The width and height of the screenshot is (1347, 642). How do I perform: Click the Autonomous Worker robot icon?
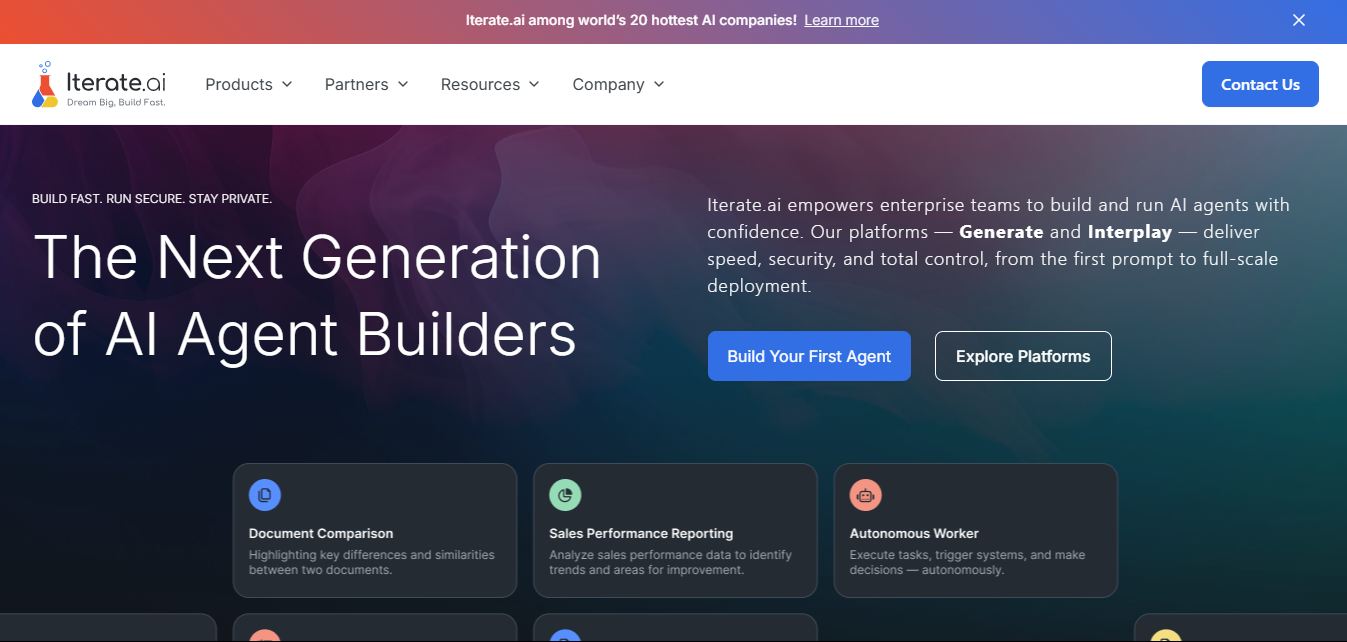[865, 494]
